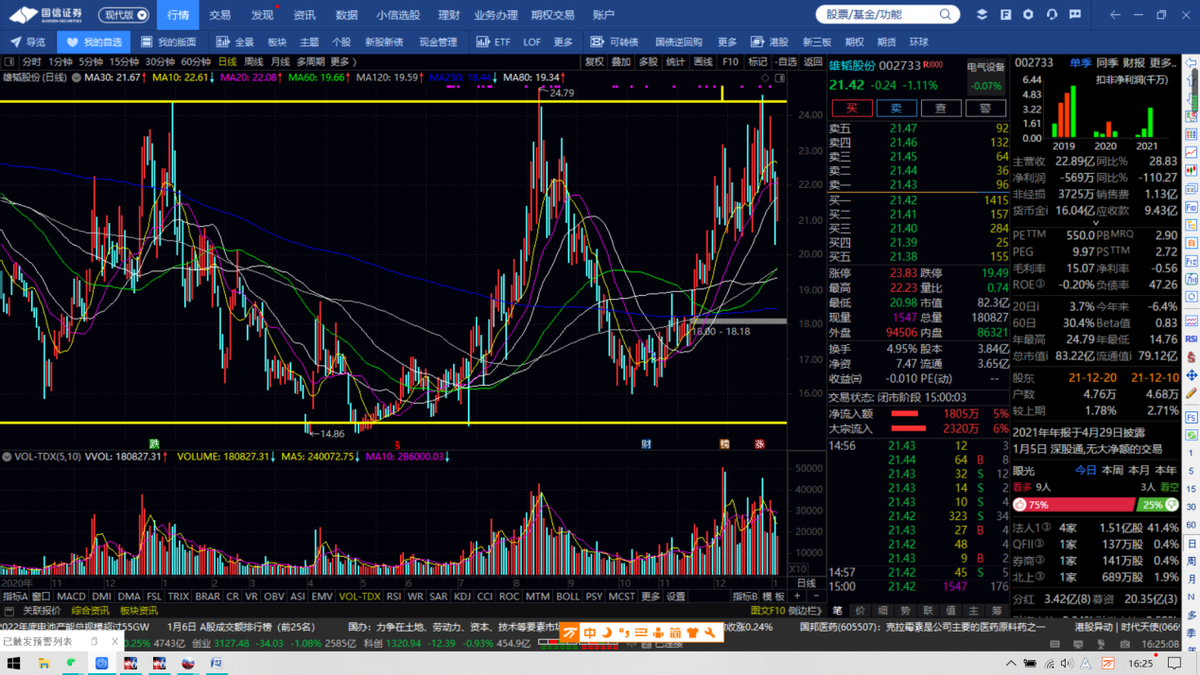The width and height of the screenshot is (1200, 675).
Task: Open the 港股 market icon
Action: [x=758, y=42]
